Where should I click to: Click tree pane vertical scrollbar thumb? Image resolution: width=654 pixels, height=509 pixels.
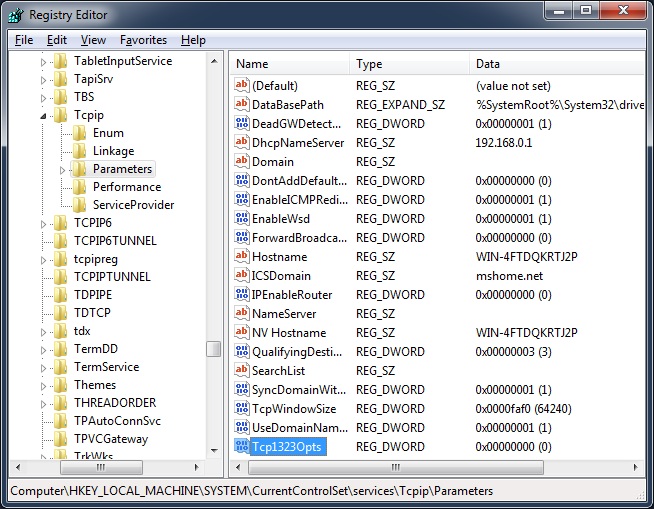214,349
